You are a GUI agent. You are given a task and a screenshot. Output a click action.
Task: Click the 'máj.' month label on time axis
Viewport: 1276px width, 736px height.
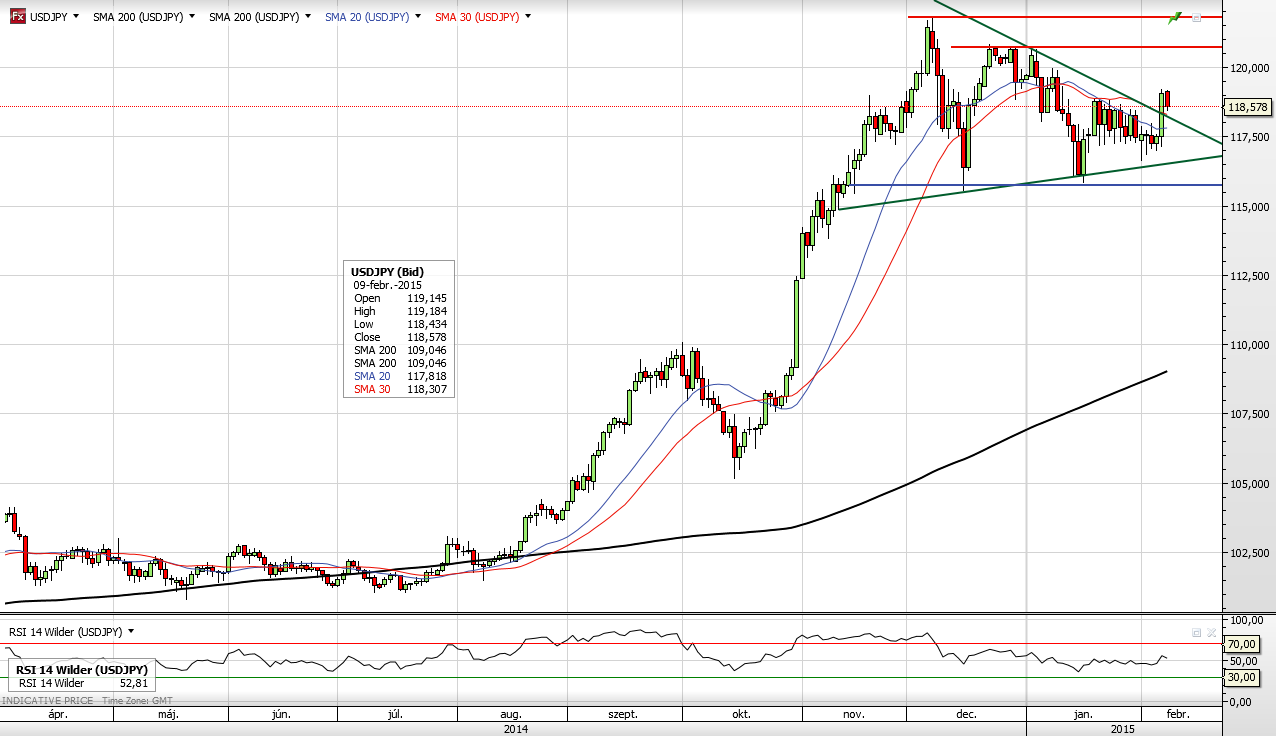(x=168, y=715)
